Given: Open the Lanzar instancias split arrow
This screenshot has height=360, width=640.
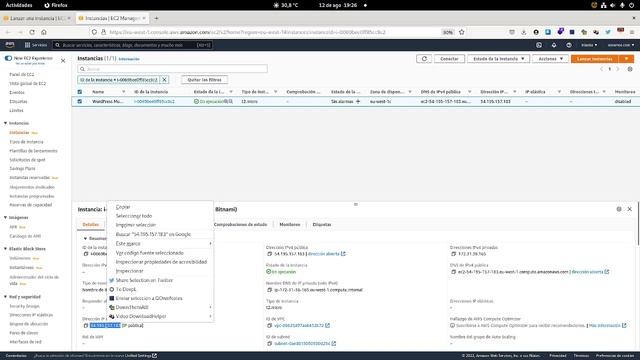Looking at the screenshot, I should point(627,59).
